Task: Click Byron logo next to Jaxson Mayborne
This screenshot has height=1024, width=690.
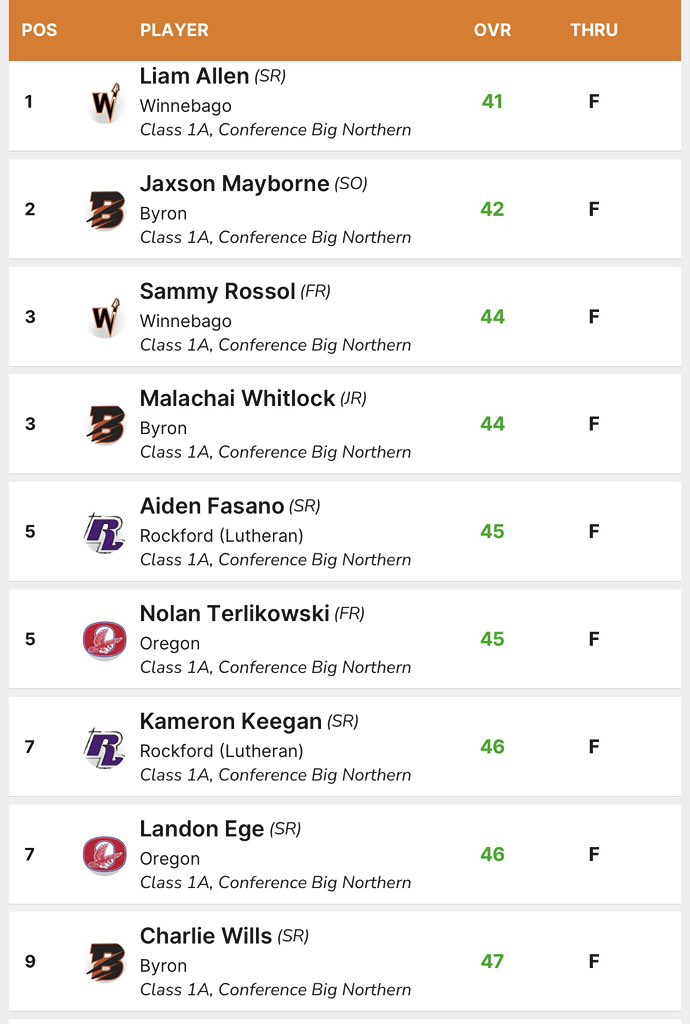Action: [105, 210]
